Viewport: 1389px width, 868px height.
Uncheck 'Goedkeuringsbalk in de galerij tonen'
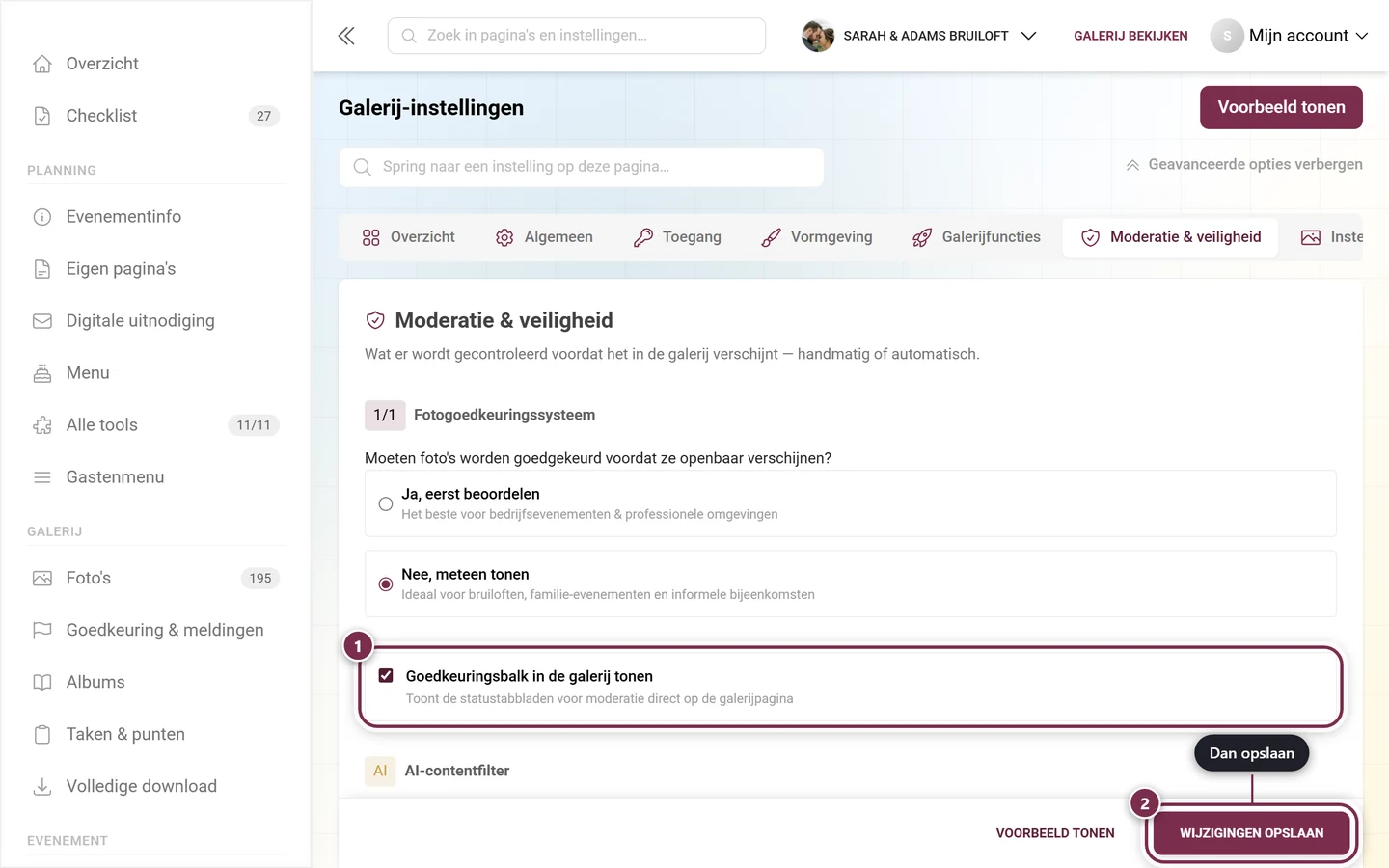386,676
